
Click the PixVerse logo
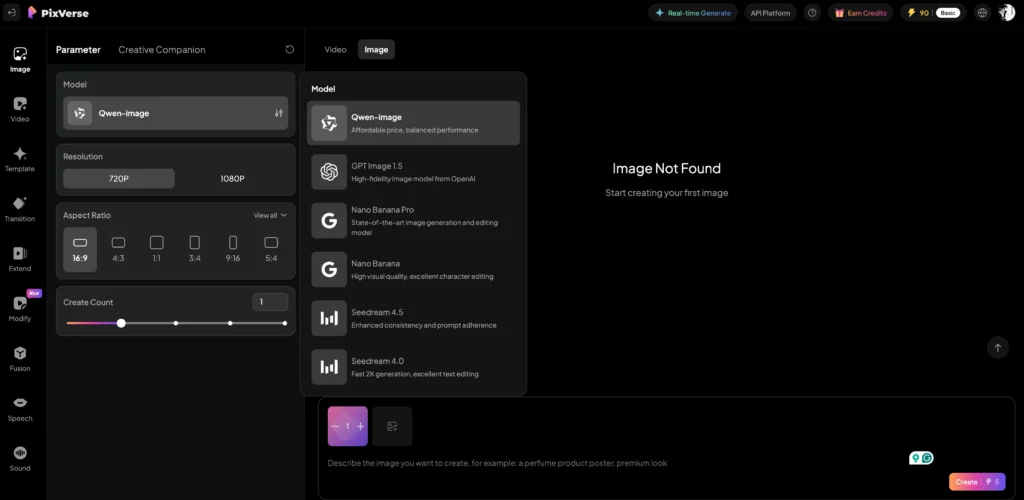click(x=58, y=12)
